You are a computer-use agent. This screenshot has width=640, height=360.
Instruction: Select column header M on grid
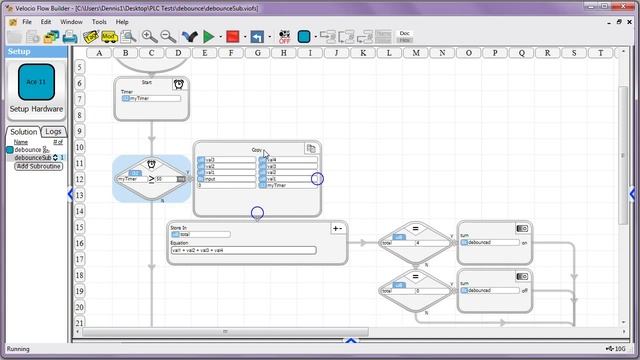(x=416, y=53)
